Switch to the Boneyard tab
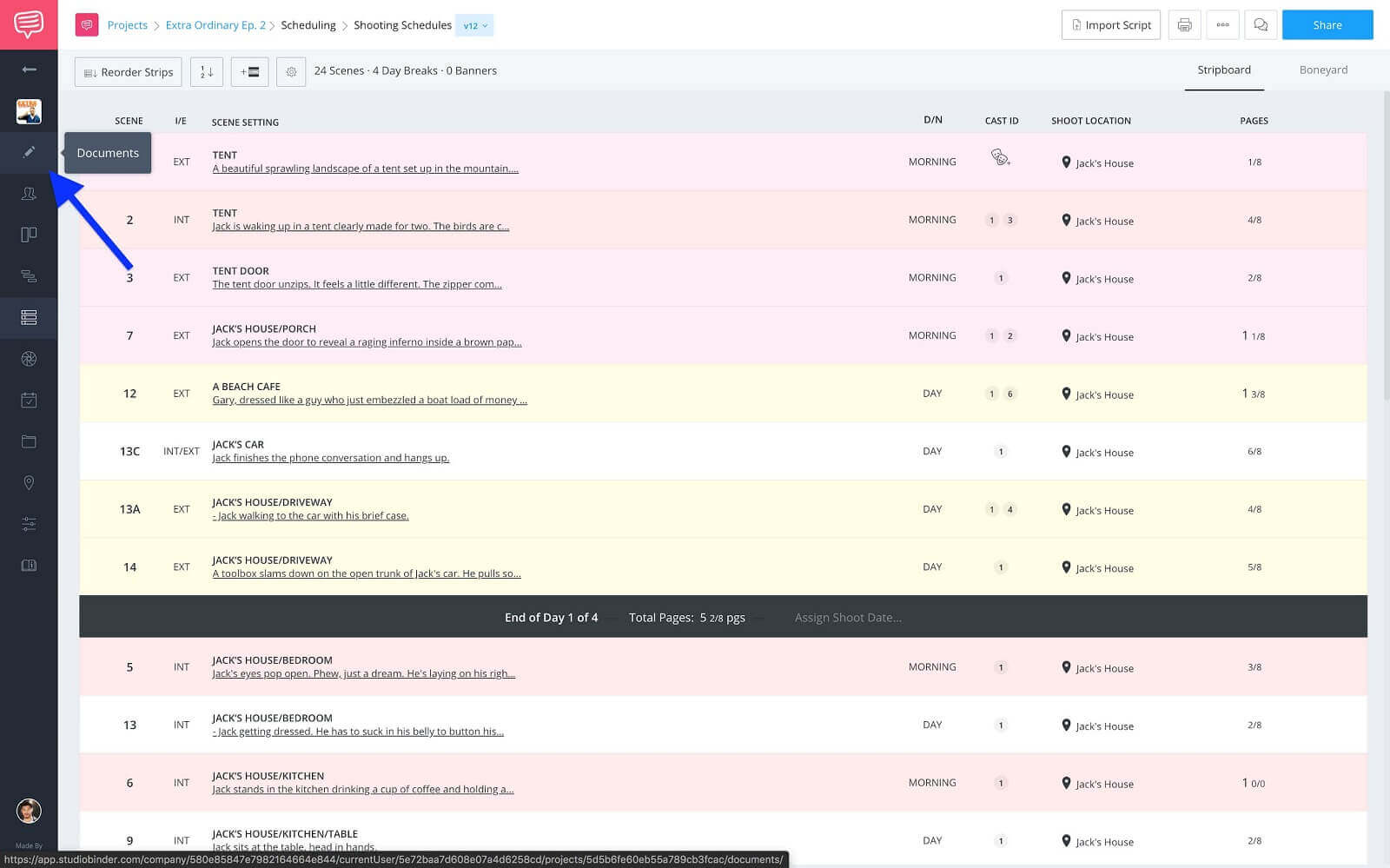Screen dimensions: 1390x868 (x=1323, y=70)
